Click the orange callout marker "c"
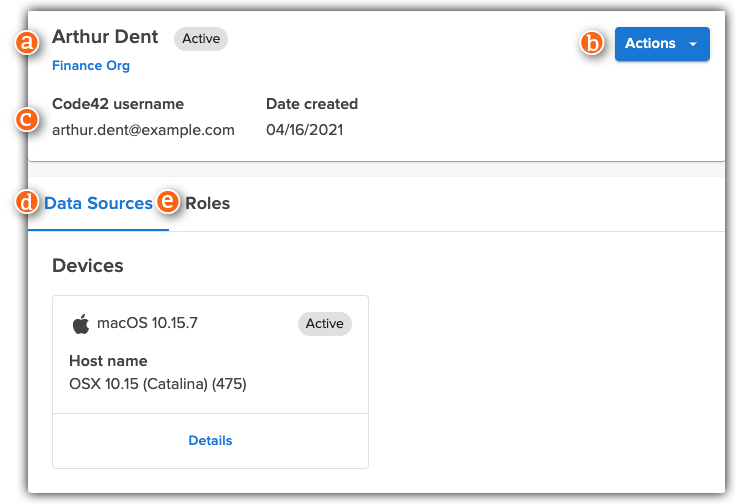The height and width of the screenshot is (504, 736). point(27,118)
